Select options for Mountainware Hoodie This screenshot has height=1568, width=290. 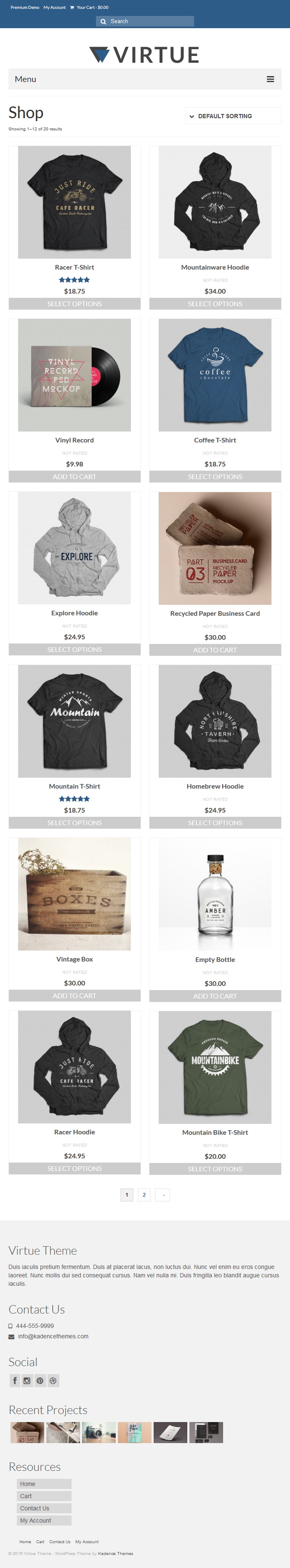pos(215,304)
